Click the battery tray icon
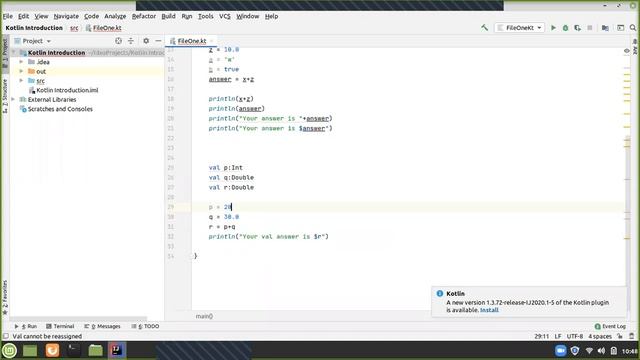Viewport: 640px width, 360px height. [x=613, y=351]
